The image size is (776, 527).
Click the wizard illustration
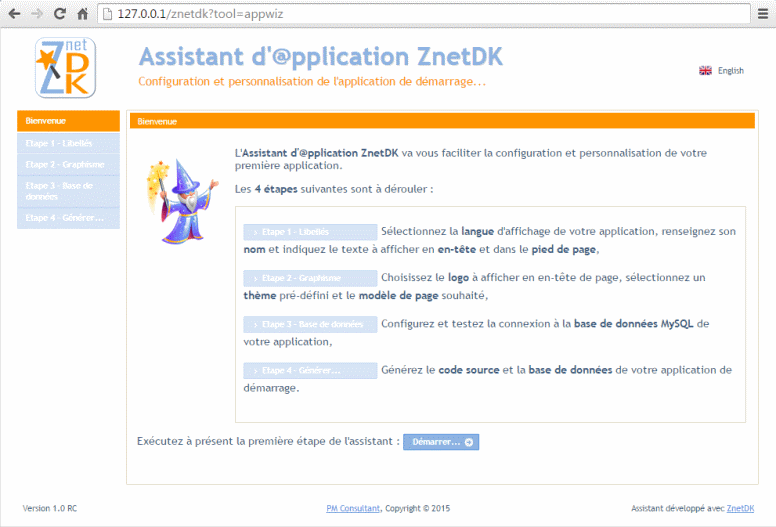click(182, 201)
